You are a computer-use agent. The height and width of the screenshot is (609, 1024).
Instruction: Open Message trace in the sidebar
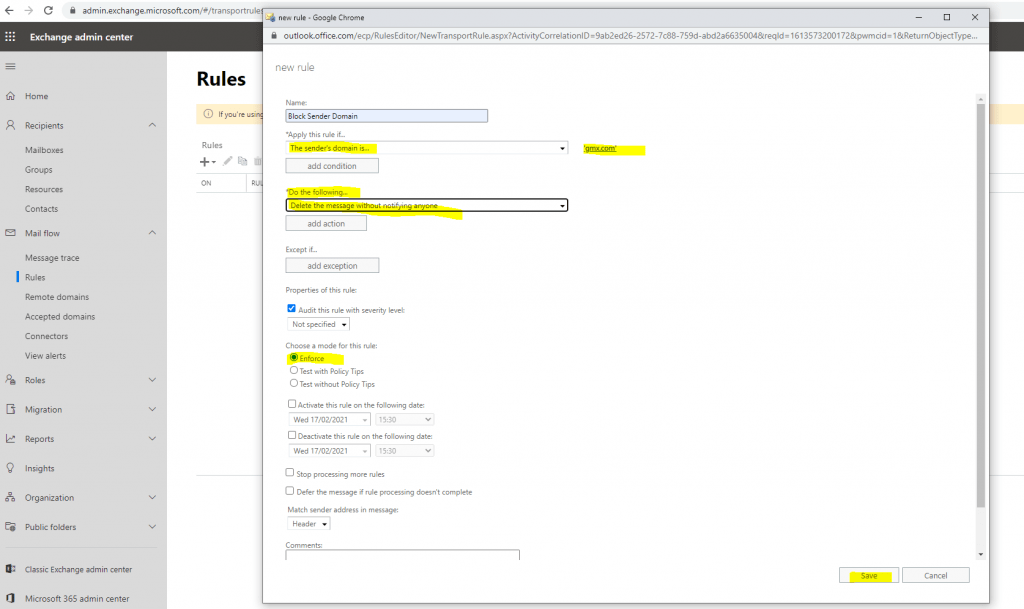pos(52,258)
